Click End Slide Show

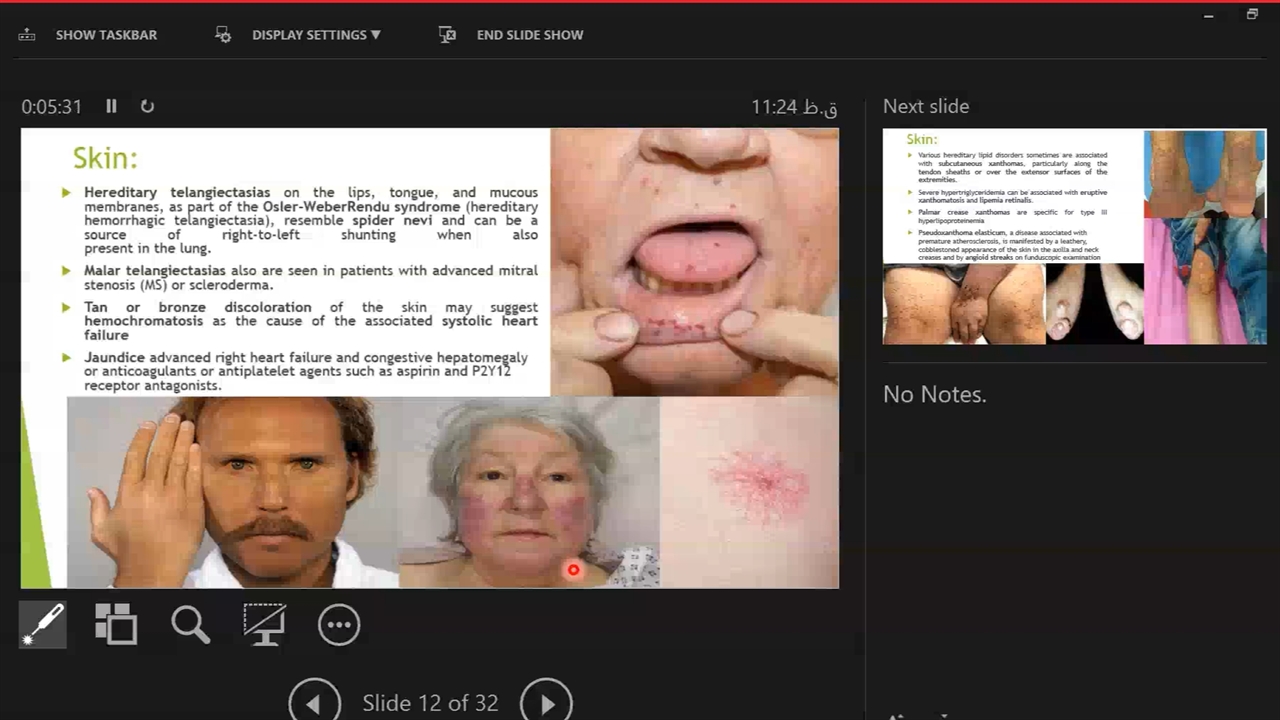512,35
